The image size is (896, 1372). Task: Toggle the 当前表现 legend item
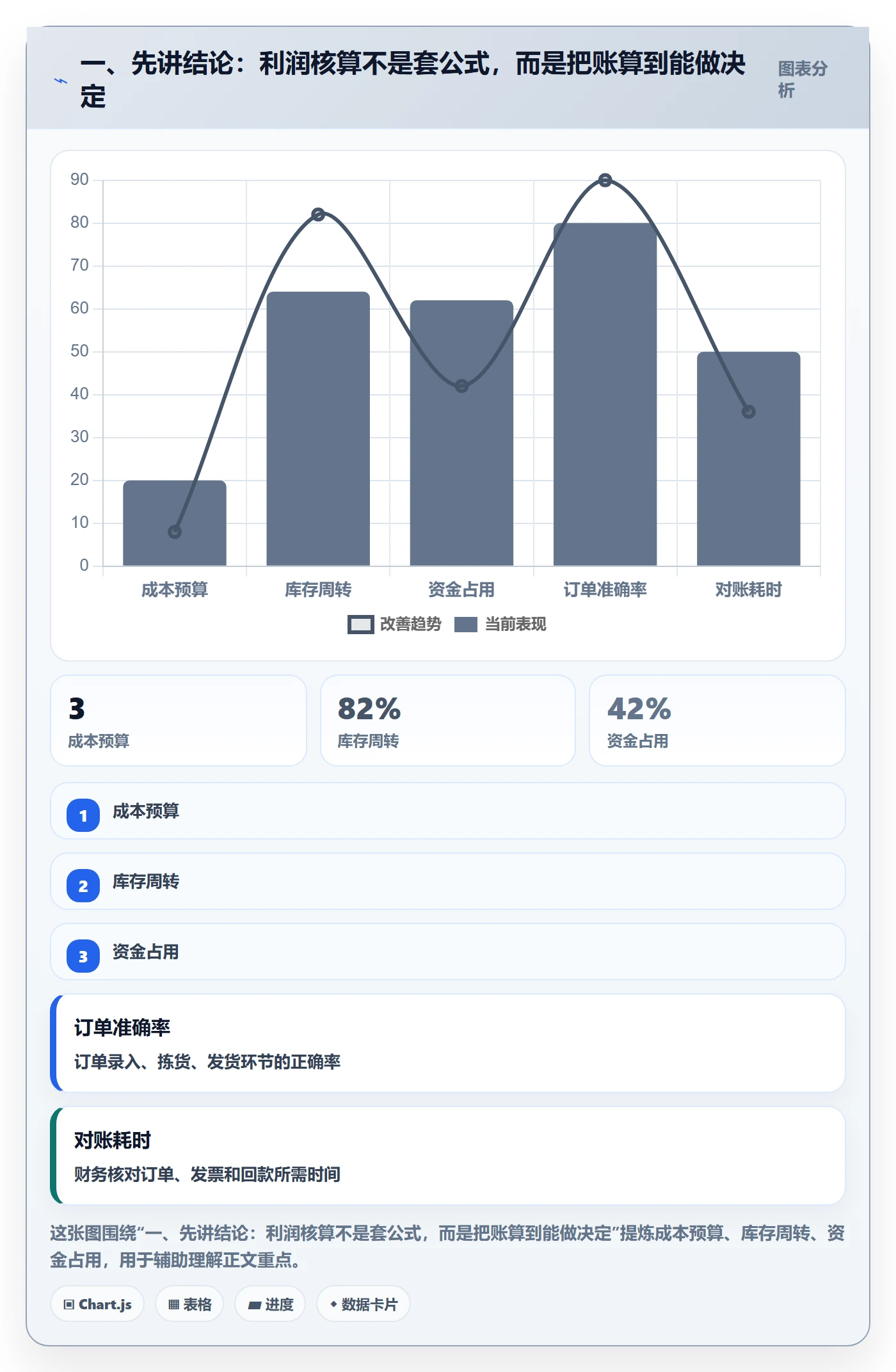500,624
